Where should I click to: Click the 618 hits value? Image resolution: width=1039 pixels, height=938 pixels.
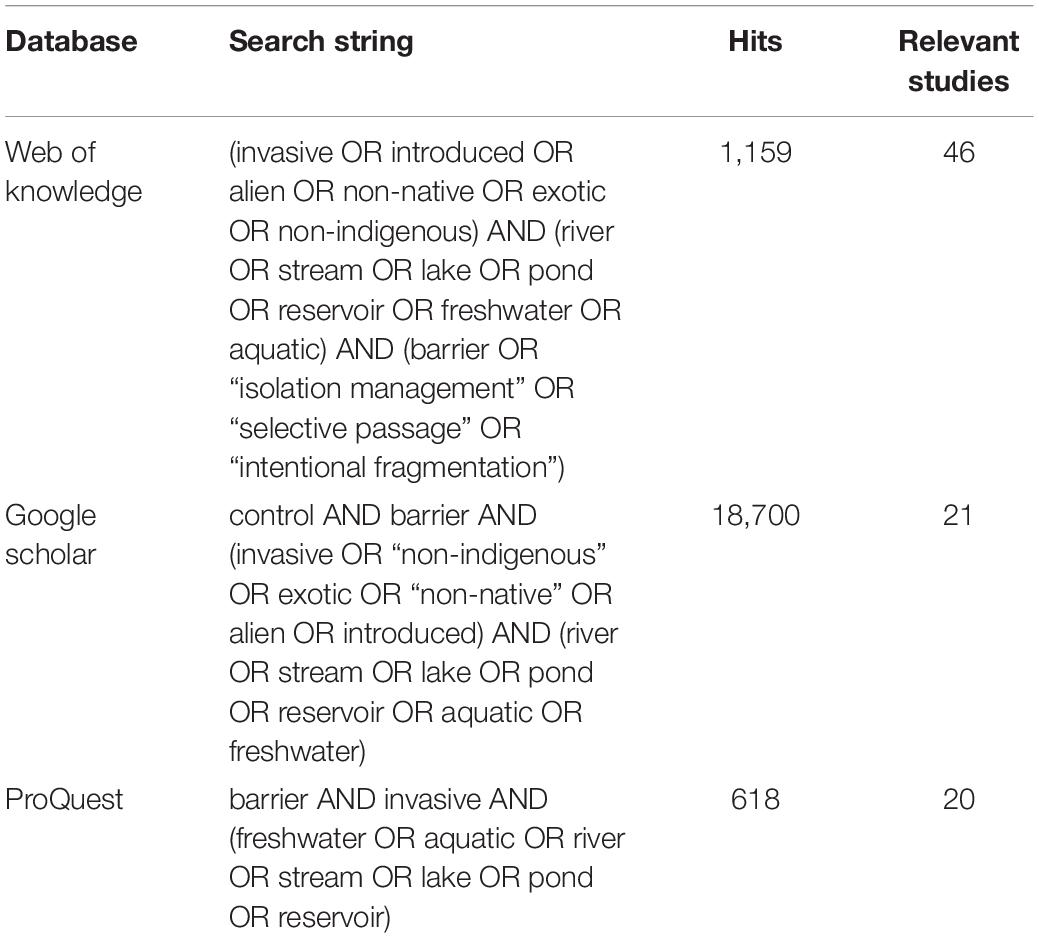[755, 799]
